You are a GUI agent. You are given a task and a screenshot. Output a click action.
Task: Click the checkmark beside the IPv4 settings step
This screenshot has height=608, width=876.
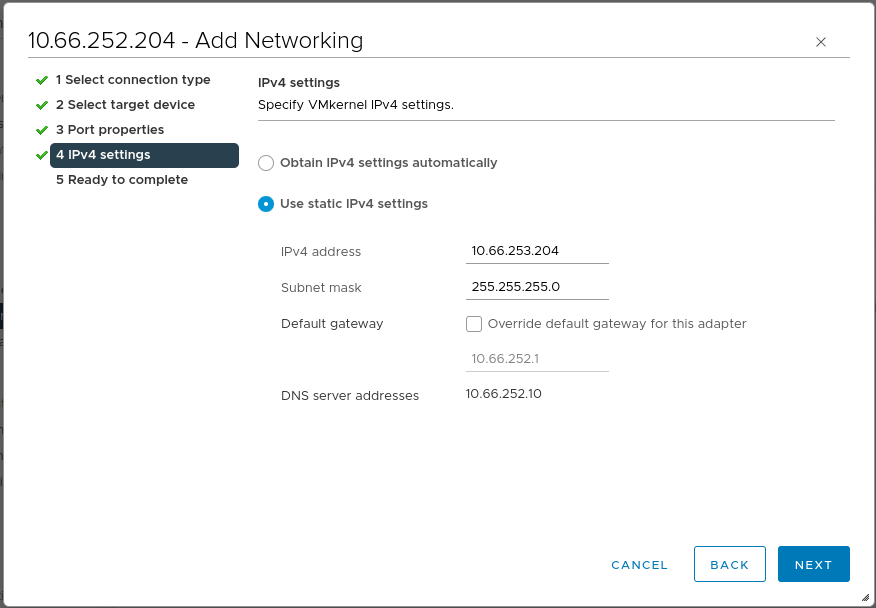pos(41,155)
